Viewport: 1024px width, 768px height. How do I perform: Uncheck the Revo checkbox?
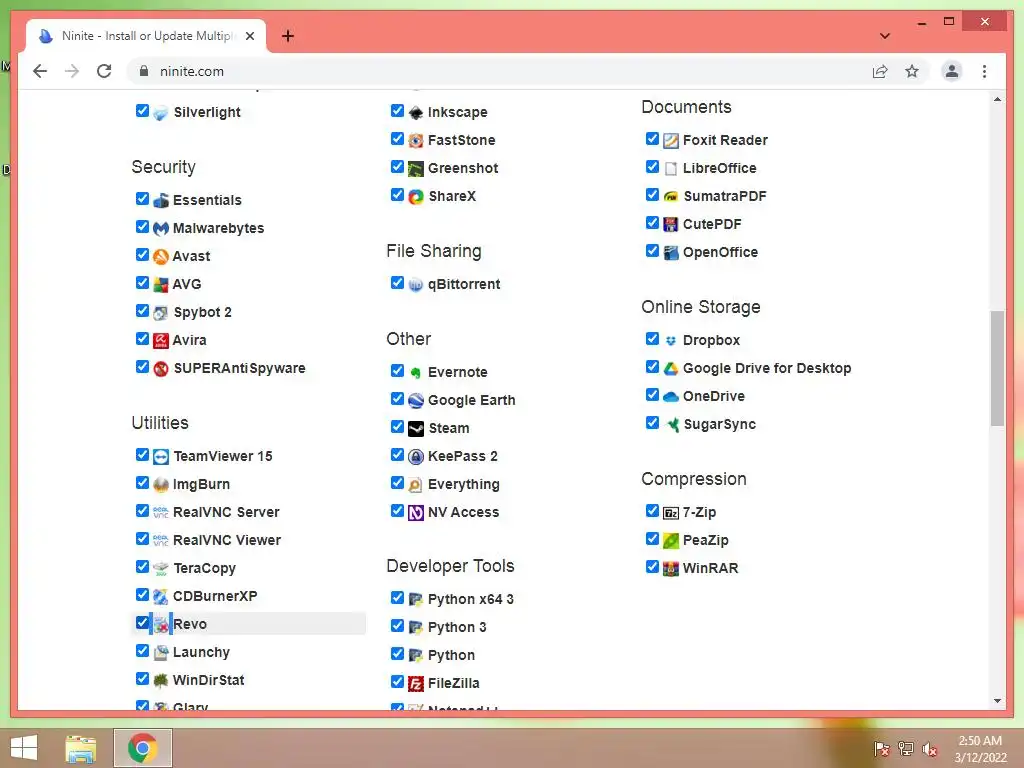pyautogui.click(x=142, y=622)
